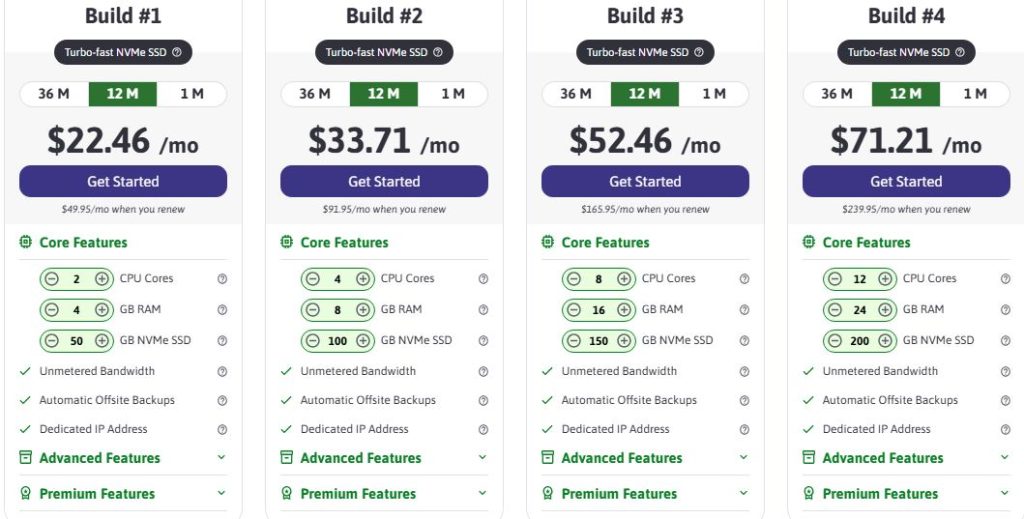Click Get Started for Build #1
This screenshot has height=519, width=1024.
(x=123, y=181)
